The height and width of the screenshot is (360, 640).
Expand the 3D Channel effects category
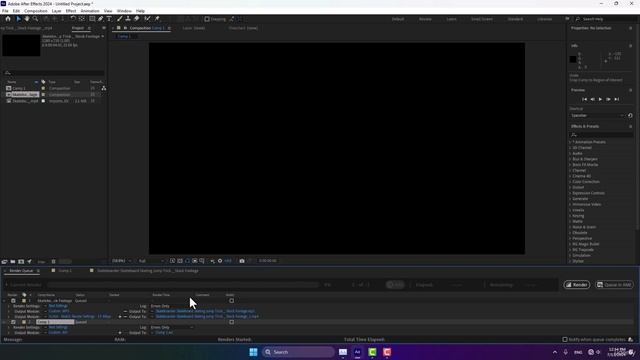click(x=570, y=148)
